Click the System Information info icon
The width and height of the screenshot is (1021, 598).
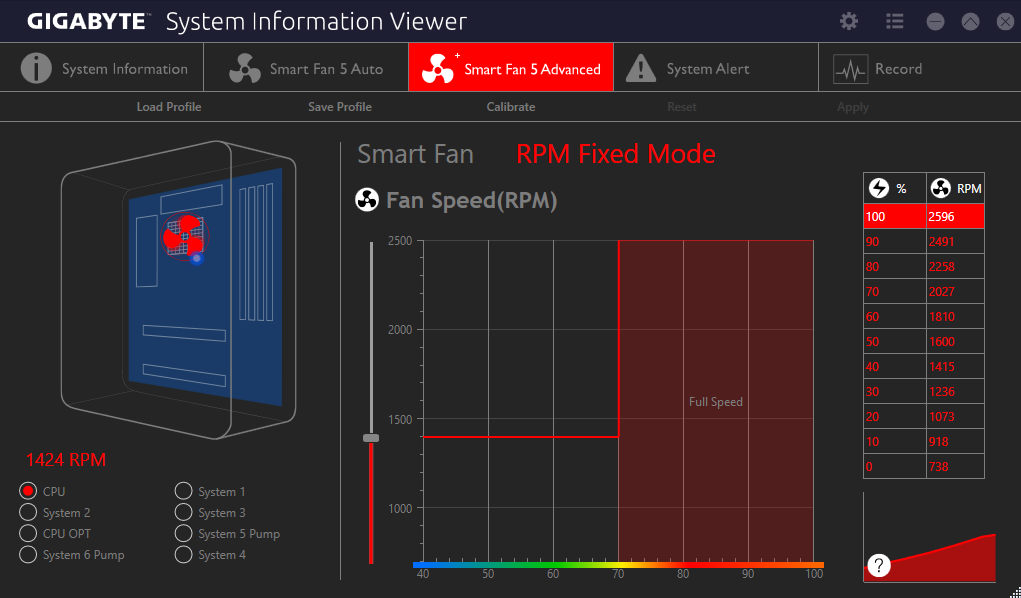[x=36, y=68]
